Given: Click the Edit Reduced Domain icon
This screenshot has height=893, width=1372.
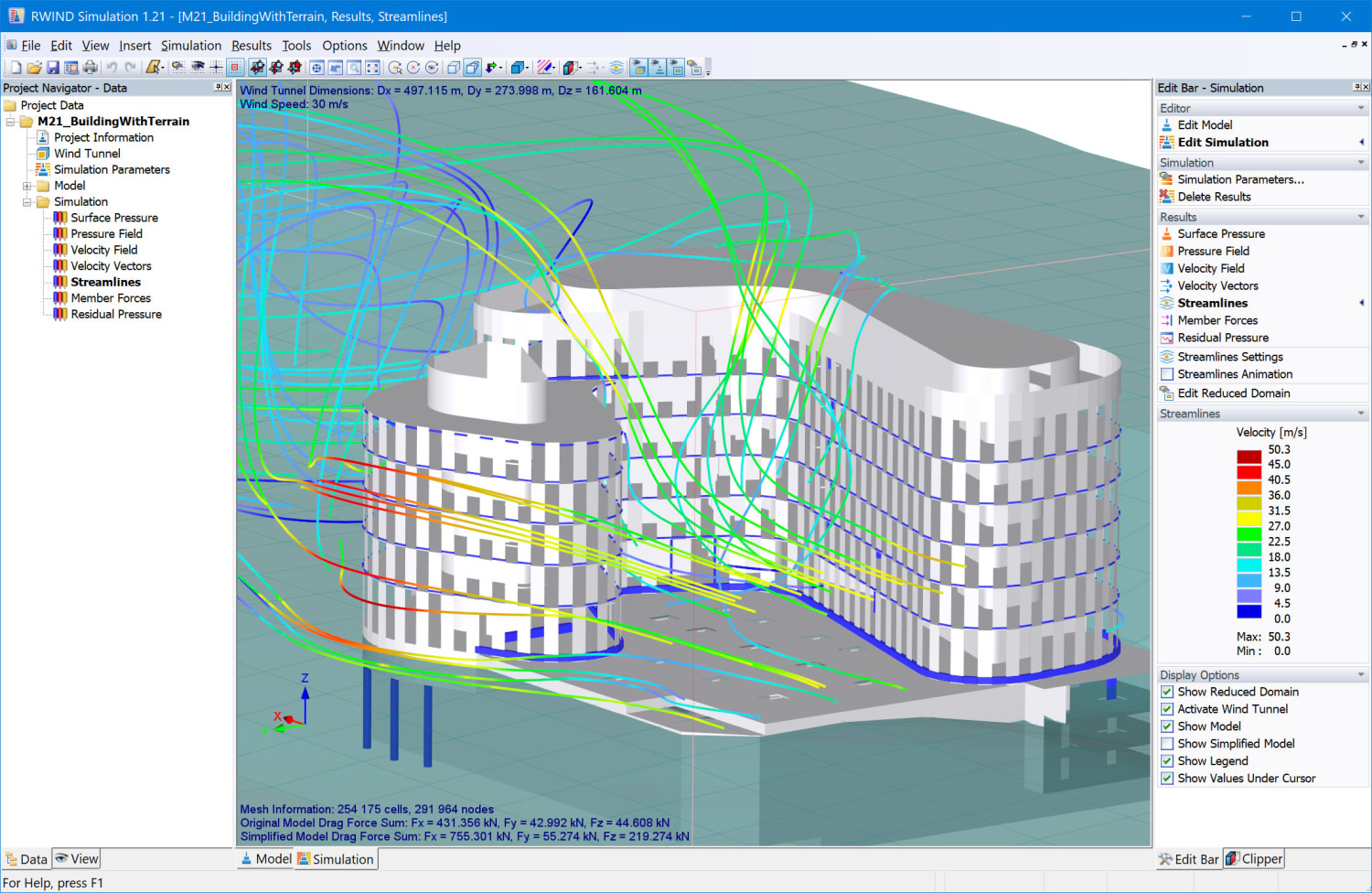Looking at the screenshot, I should [1167, 393].
